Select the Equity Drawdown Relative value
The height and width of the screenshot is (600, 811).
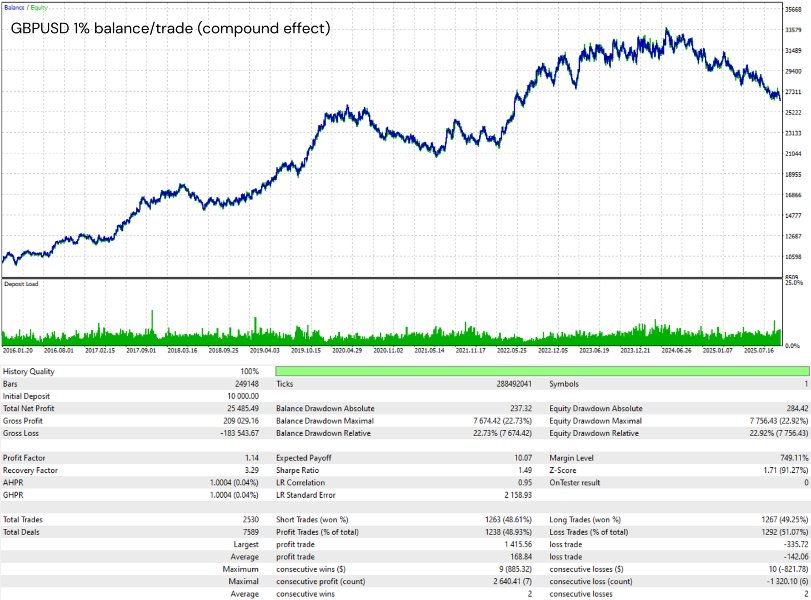pos(778,433)
